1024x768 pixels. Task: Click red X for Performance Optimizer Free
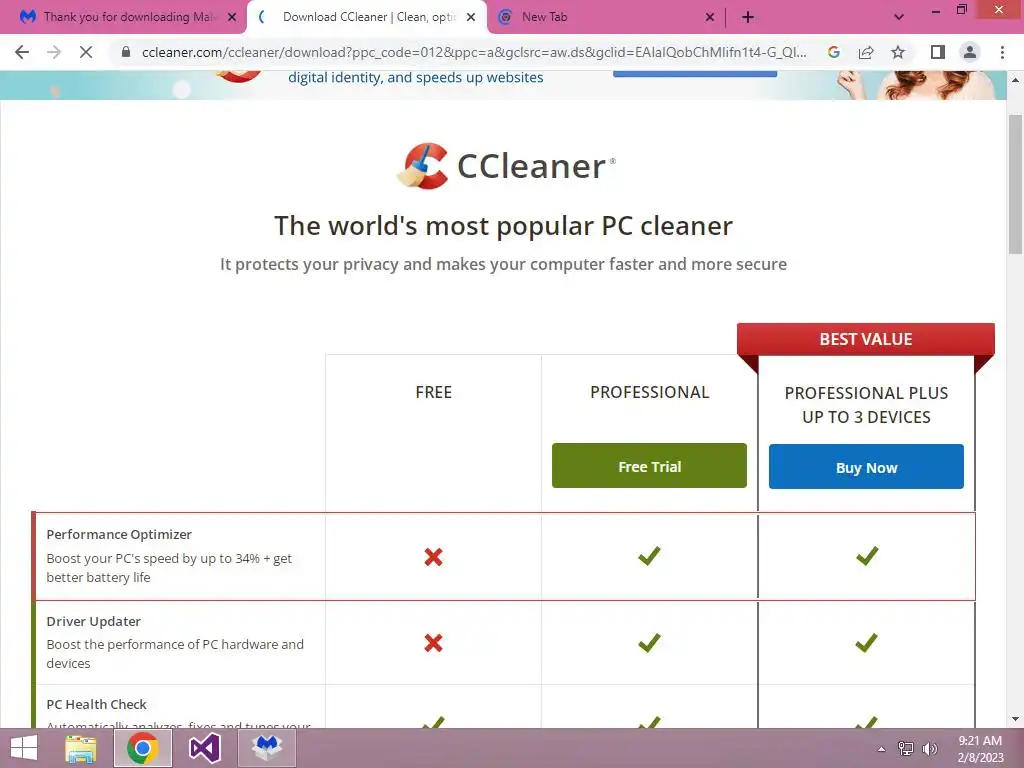pyautogui.click(x=433, y=556)
